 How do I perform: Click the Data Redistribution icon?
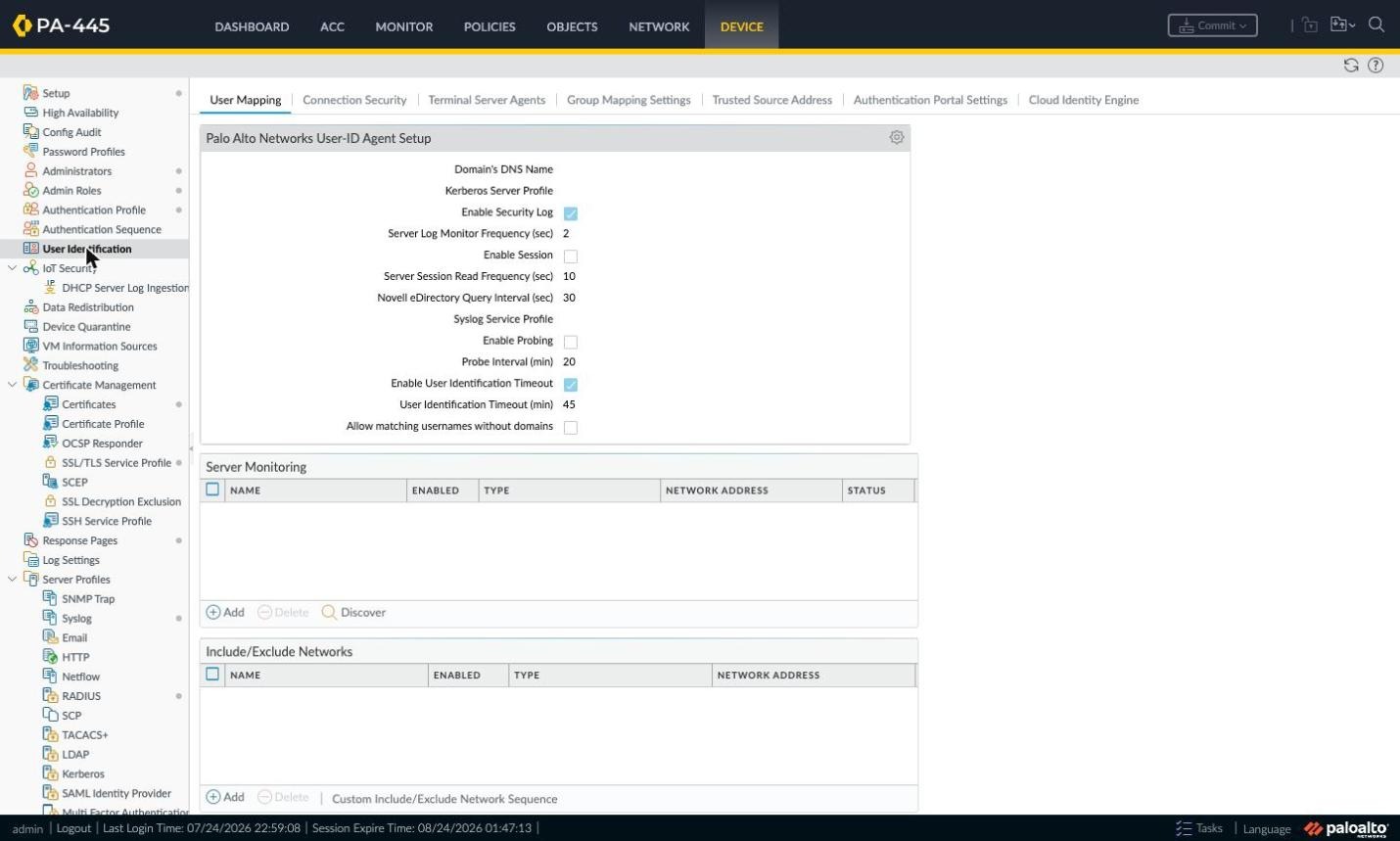coord(30,306)
